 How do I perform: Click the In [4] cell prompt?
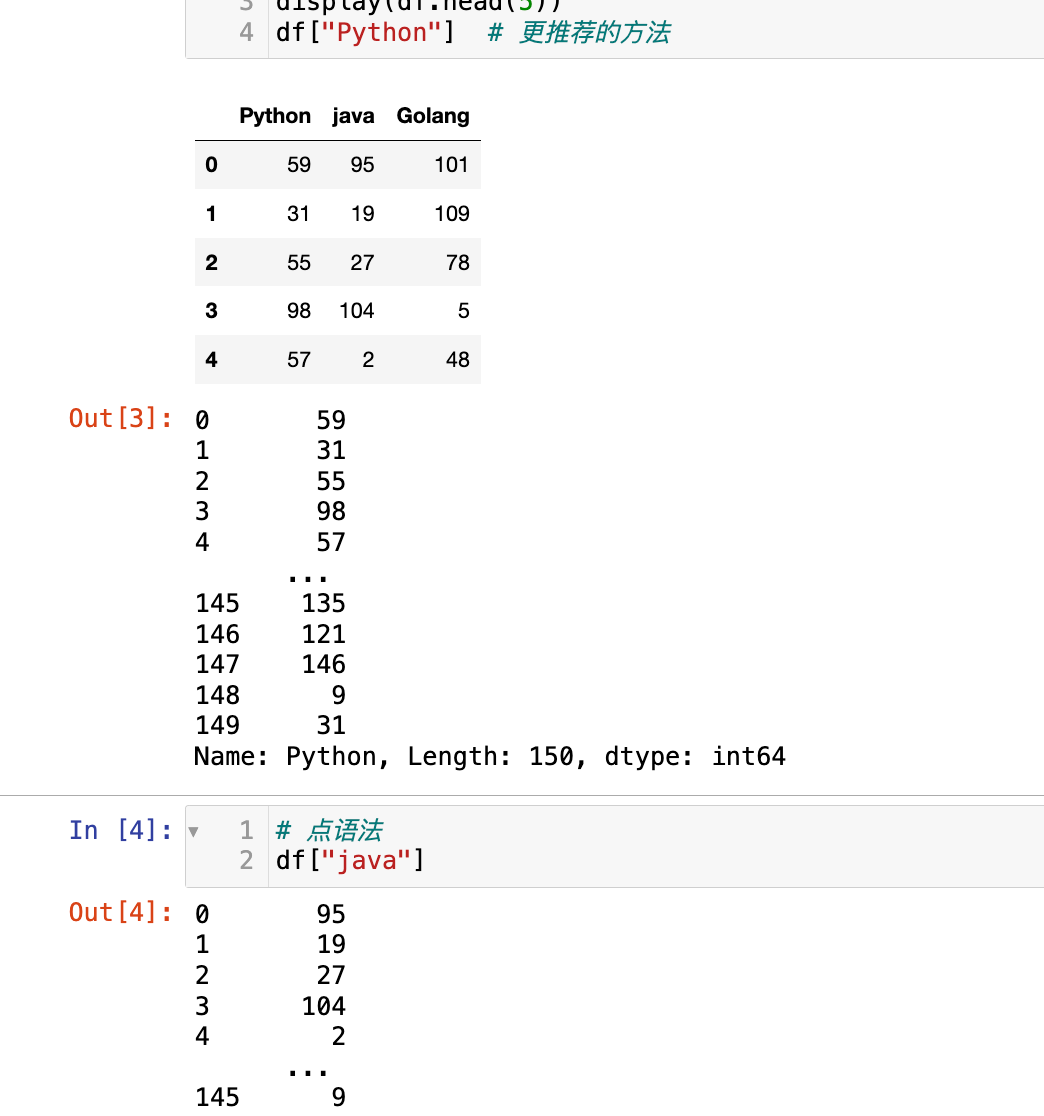click(121, 830)
